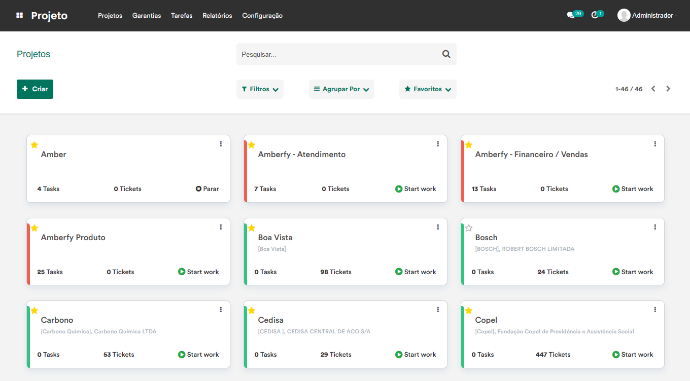
Task: Open kebab menu on Amberfy - Atendimento card
Action: coord(438,144)
